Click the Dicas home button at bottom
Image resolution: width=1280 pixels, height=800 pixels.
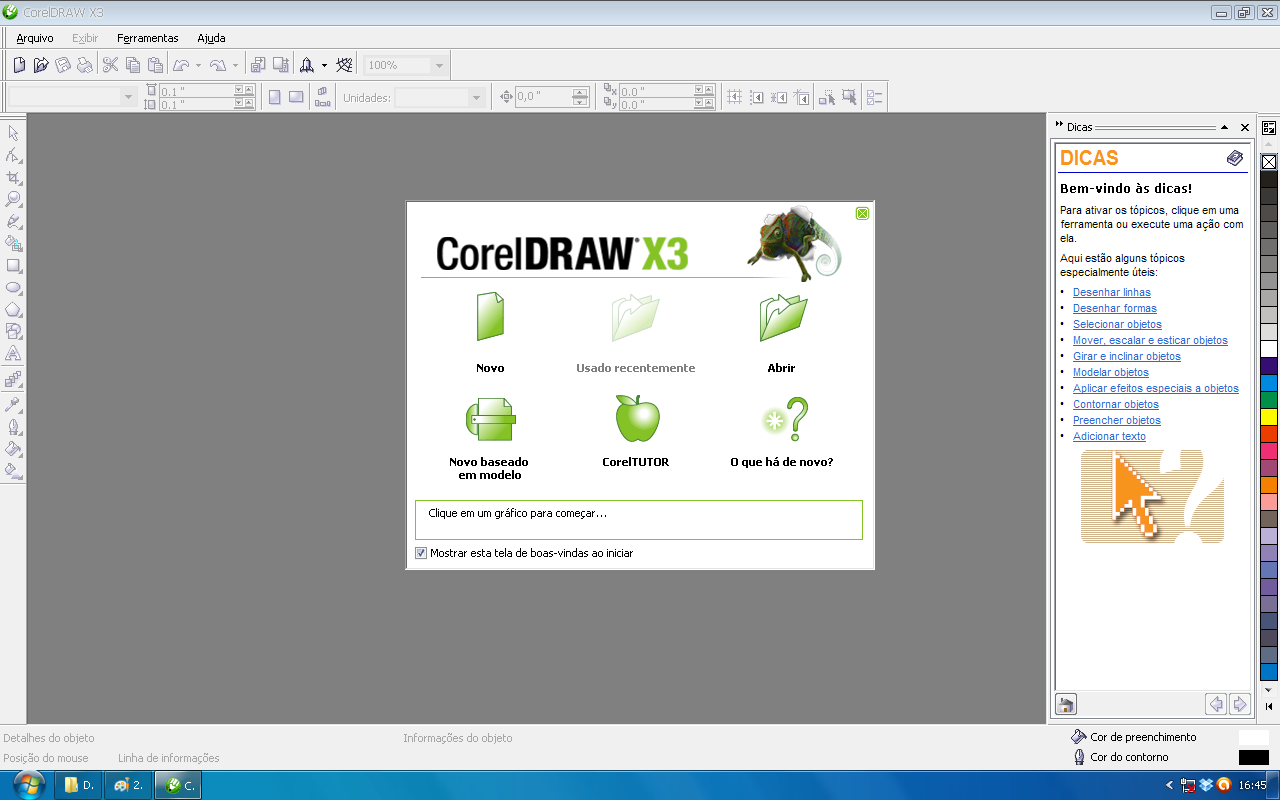point(1065,704)
